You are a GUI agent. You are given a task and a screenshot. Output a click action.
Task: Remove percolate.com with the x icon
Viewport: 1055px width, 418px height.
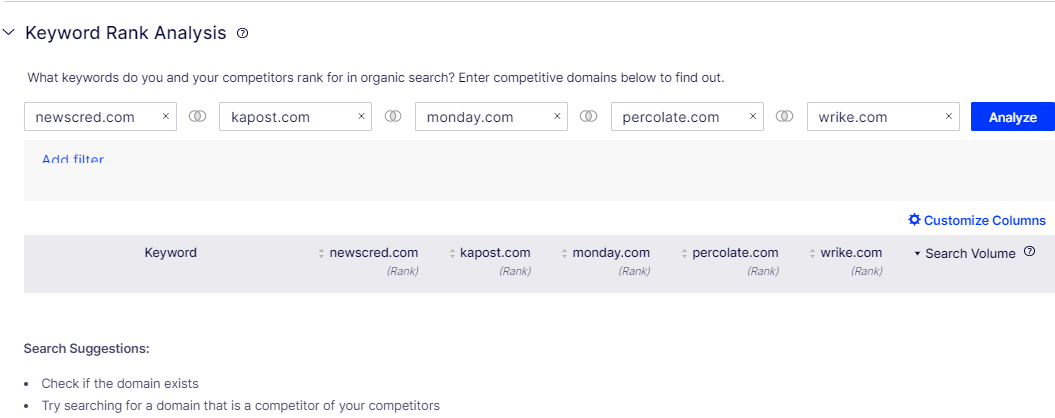click(753, 116)
